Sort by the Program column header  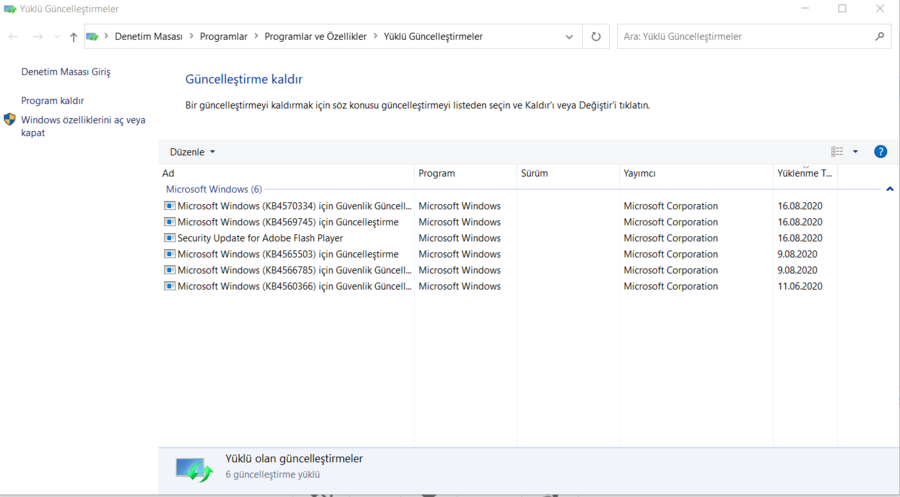tap(465, 173)
